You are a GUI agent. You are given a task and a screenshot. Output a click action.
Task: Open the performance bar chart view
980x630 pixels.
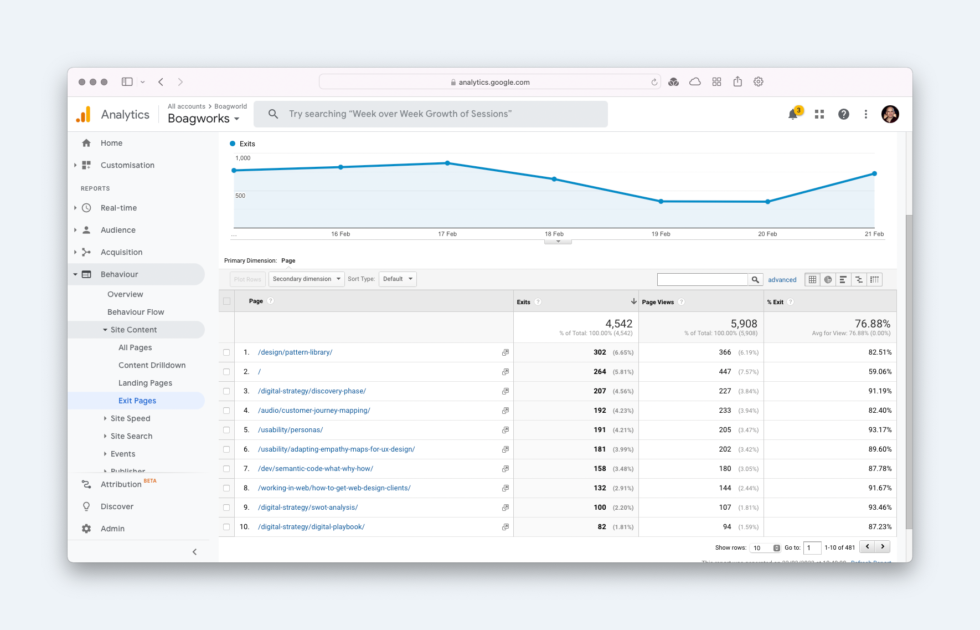[x=843, y=279]
